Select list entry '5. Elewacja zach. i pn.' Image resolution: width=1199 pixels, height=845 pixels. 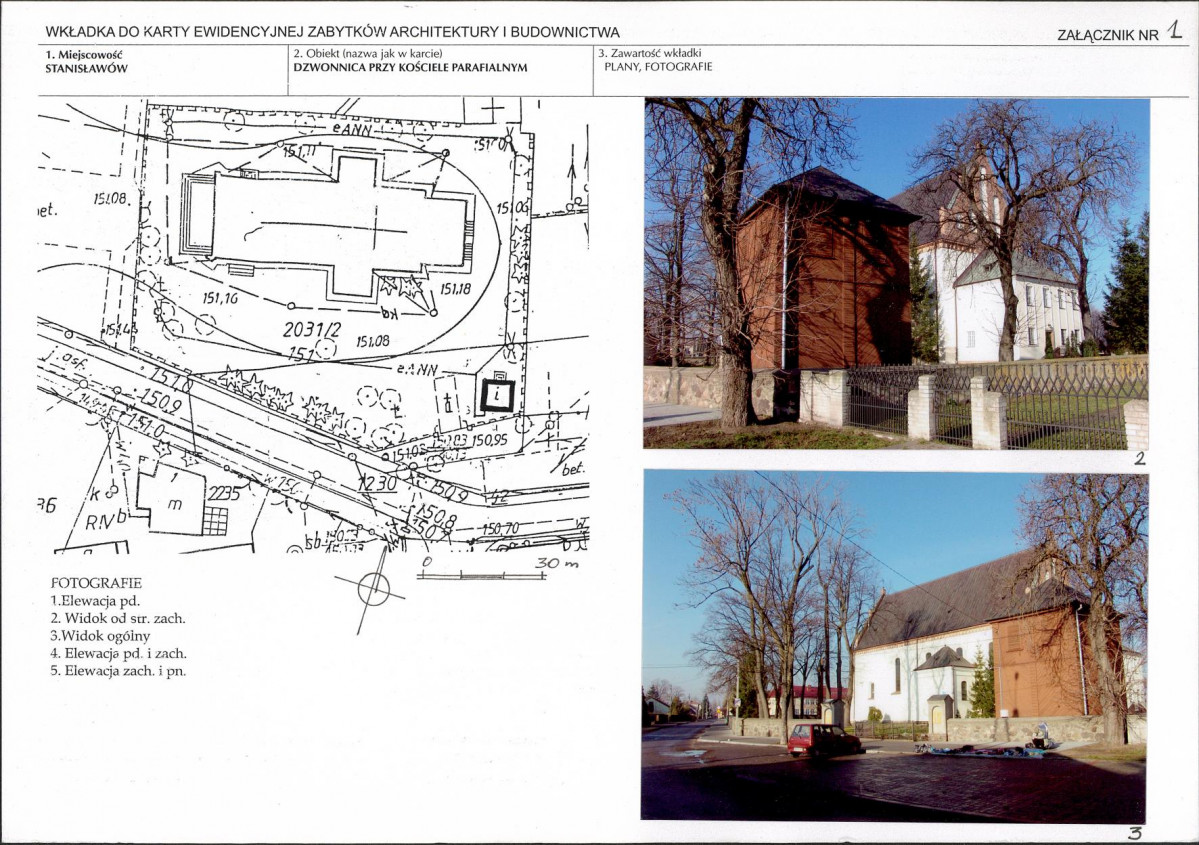118,671
